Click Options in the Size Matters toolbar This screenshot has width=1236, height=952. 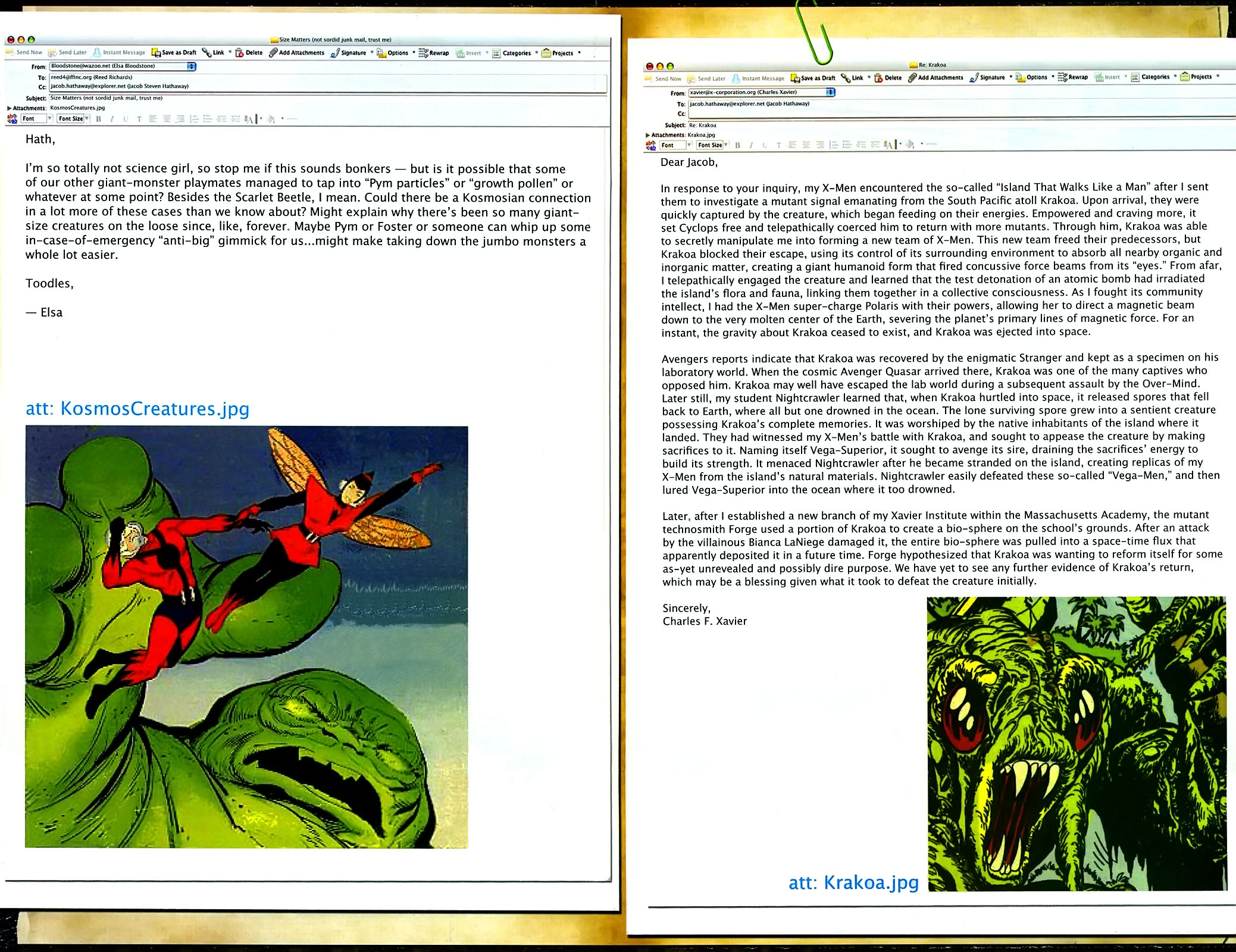coord(393,52)
